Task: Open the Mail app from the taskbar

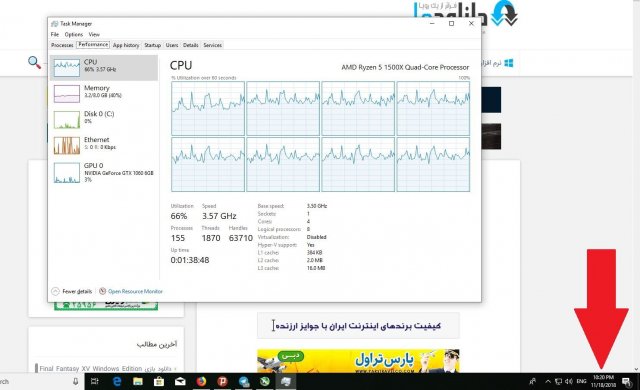Action: (x=180, y=381)
